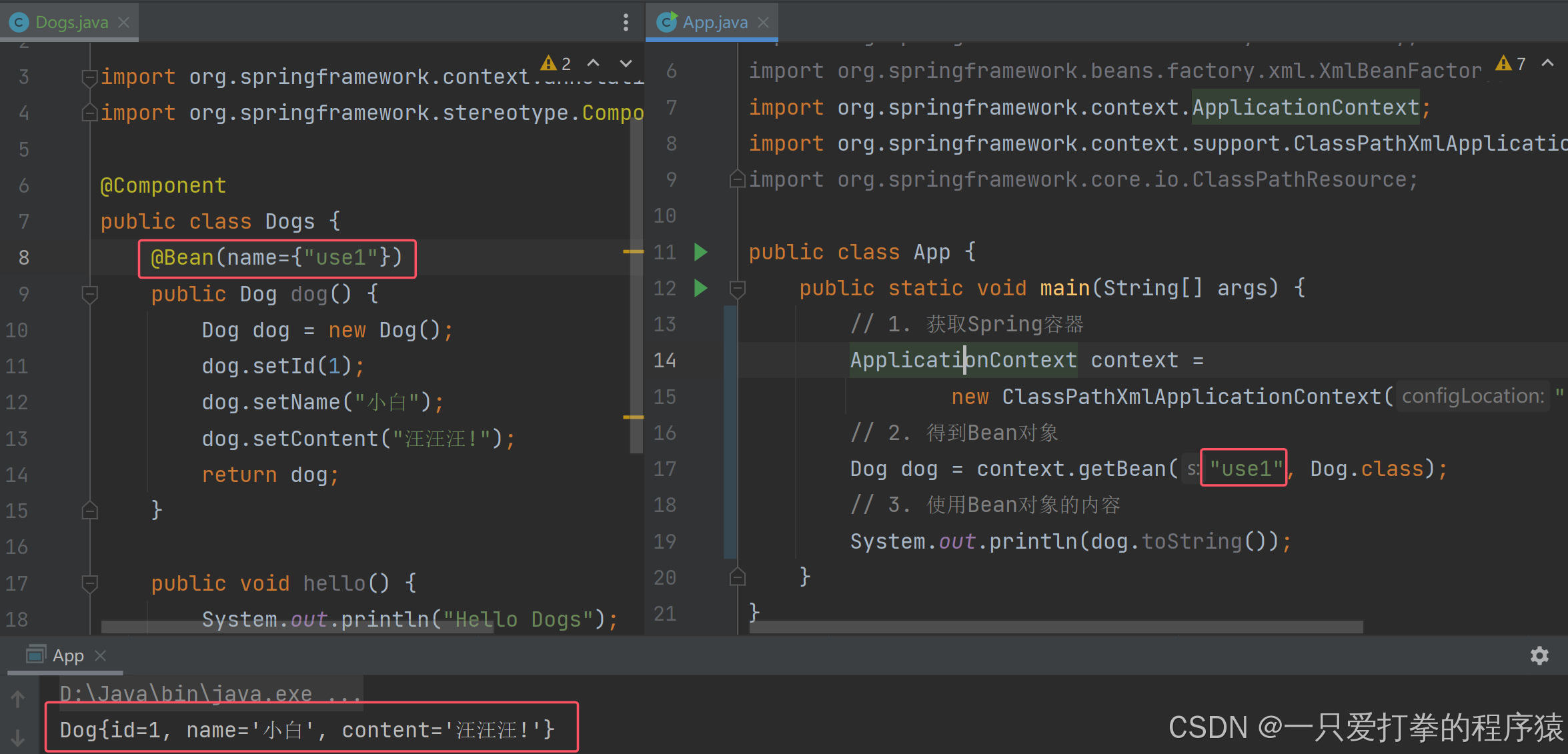Click the @Bean(name={"use1"}) annotation

277,258
